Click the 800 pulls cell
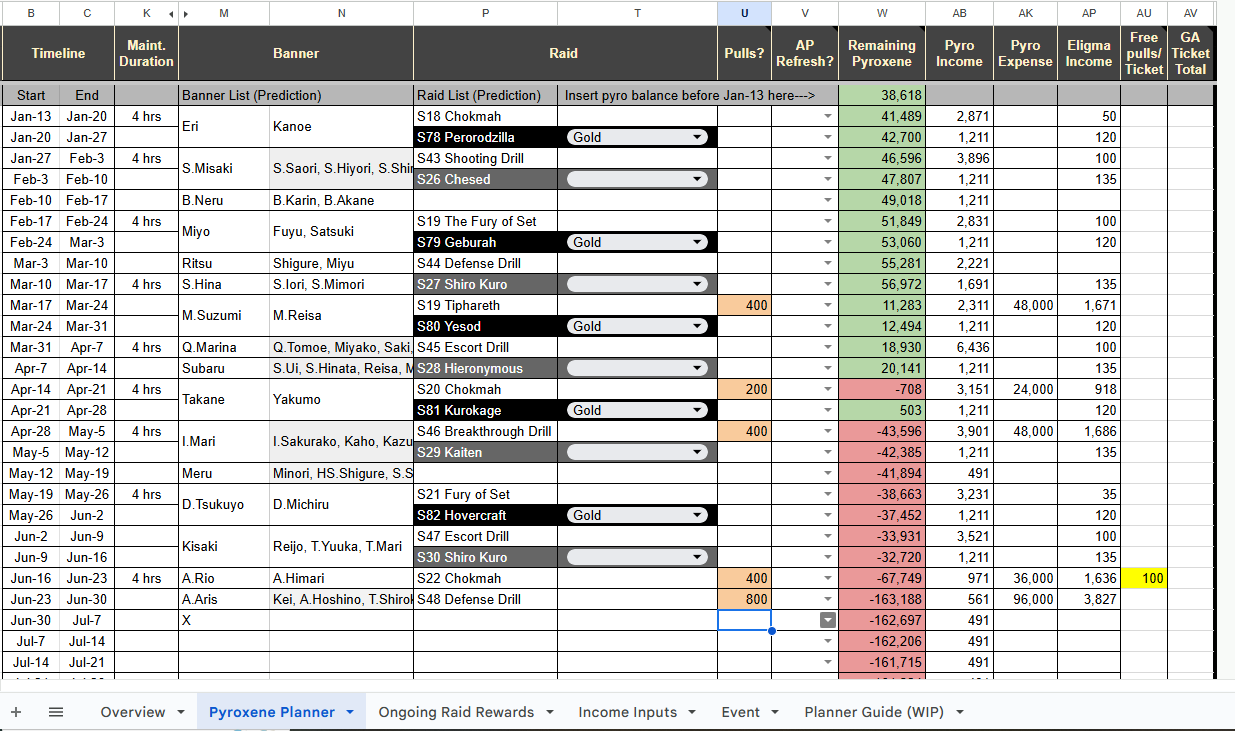 [744, 599]
